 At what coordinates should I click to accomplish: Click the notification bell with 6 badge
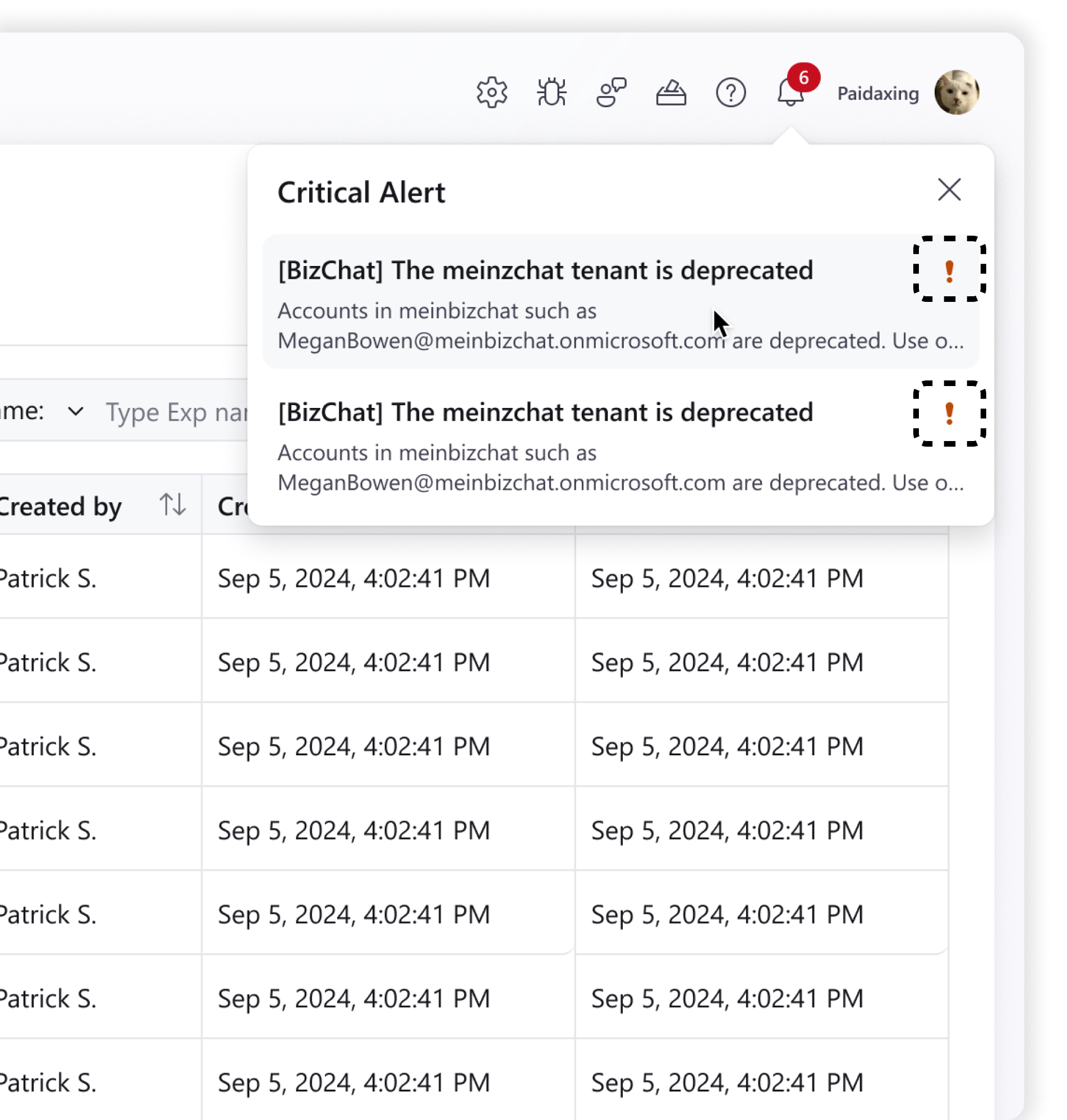pos(790,92)
